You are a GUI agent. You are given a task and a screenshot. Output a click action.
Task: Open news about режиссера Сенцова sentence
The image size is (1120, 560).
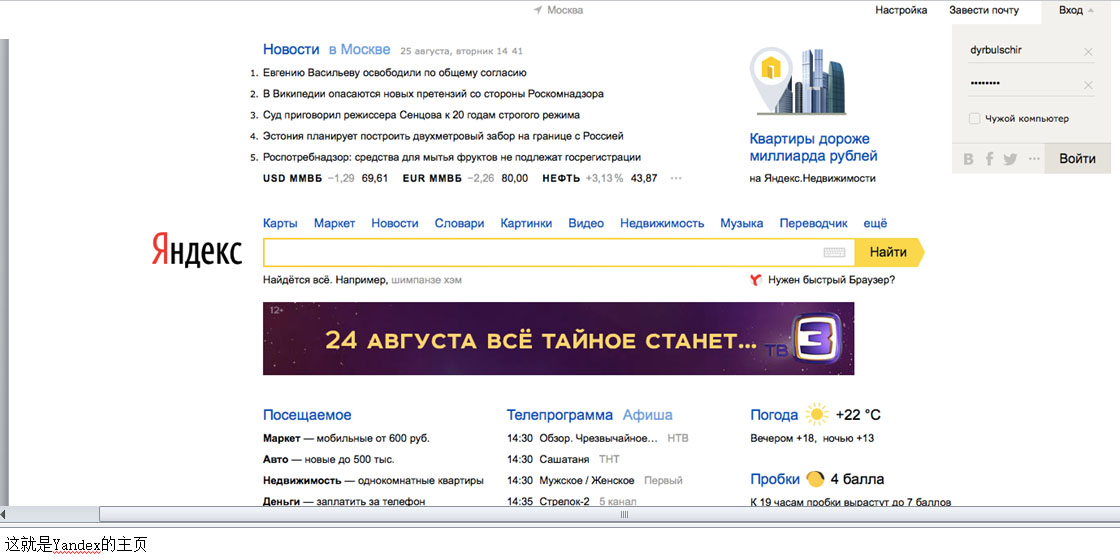421,114
